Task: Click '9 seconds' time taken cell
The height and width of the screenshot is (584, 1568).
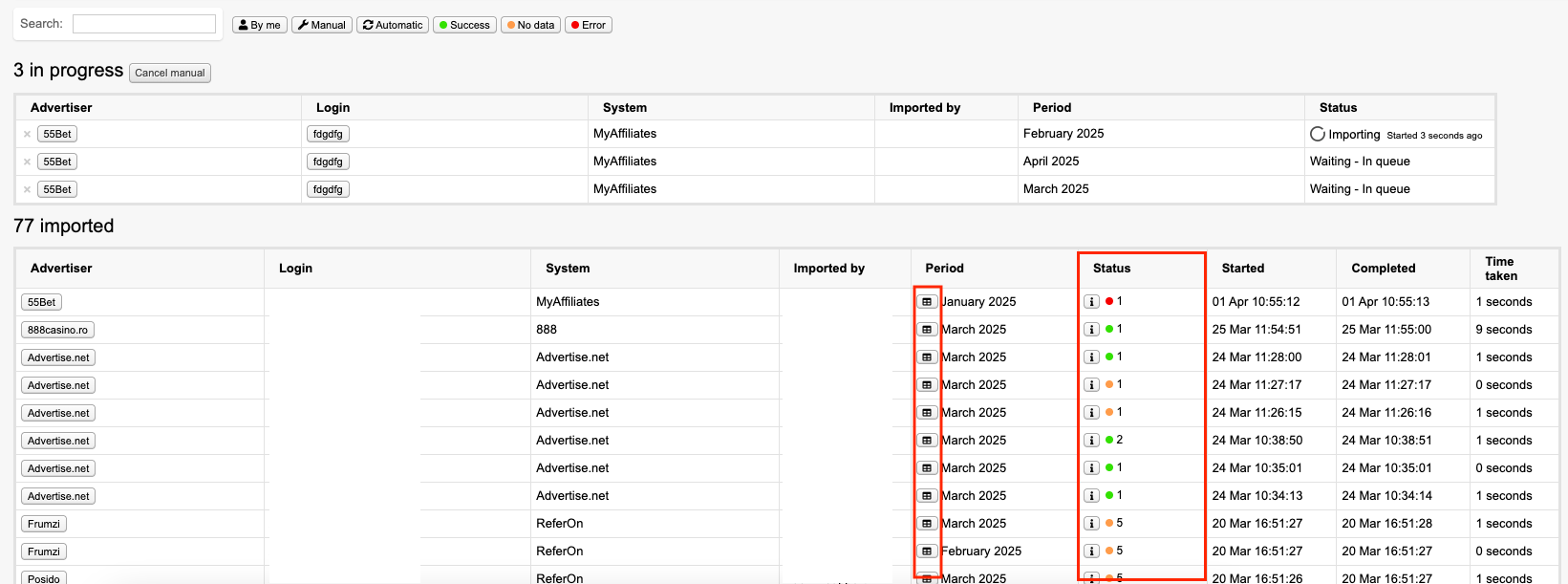Action: pos(1503,330)
